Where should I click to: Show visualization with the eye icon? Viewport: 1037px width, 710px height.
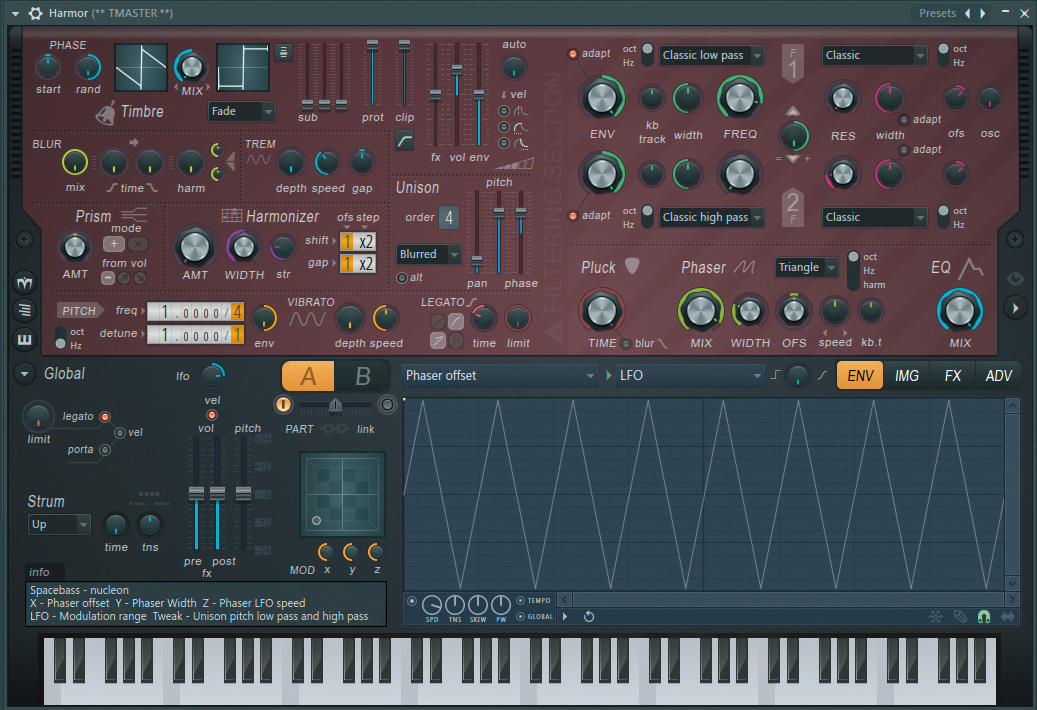[1015, 278]
